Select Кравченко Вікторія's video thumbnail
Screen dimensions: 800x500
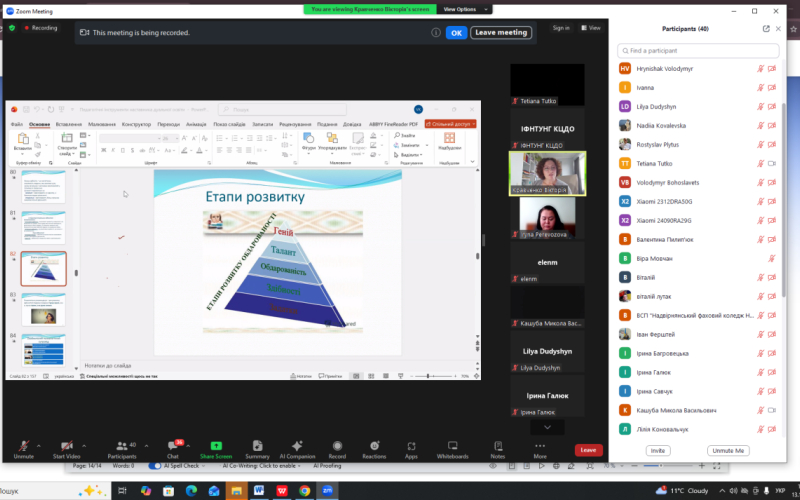(547, 173)
